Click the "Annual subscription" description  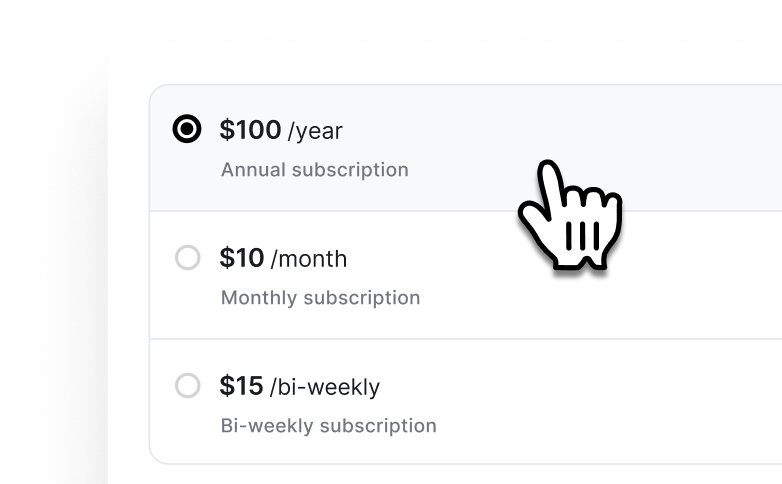pos(314,169)
